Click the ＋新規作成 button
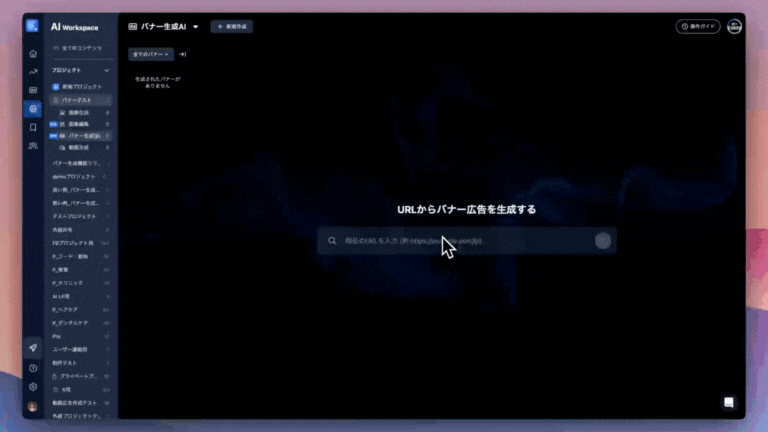Screen dimensions: 768x432 tap(232, 27)
